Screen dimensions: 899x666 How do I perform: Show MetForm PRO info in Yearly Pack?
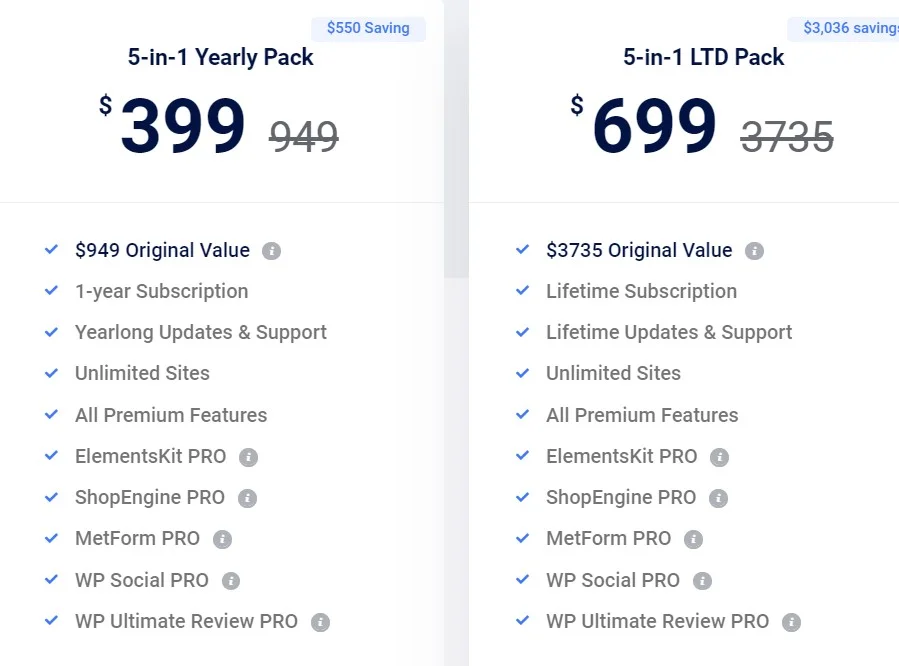click(x=222, y=539)
